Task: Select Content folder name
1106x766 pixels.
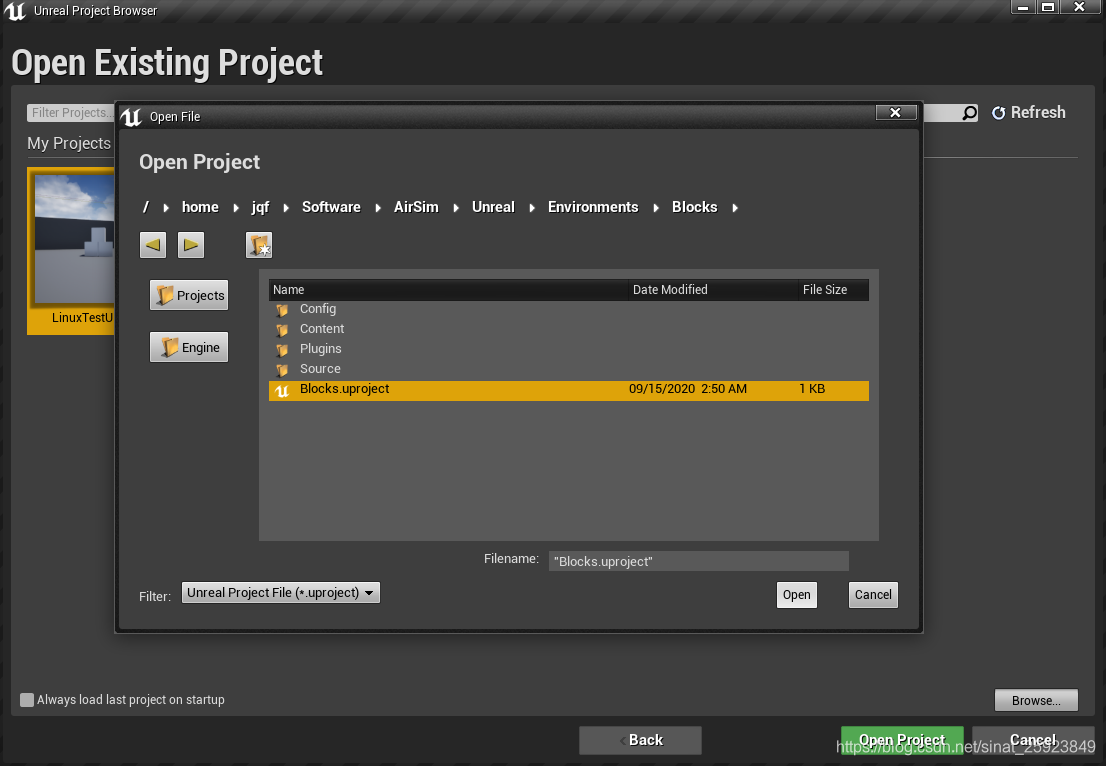Action: (322, 329)
